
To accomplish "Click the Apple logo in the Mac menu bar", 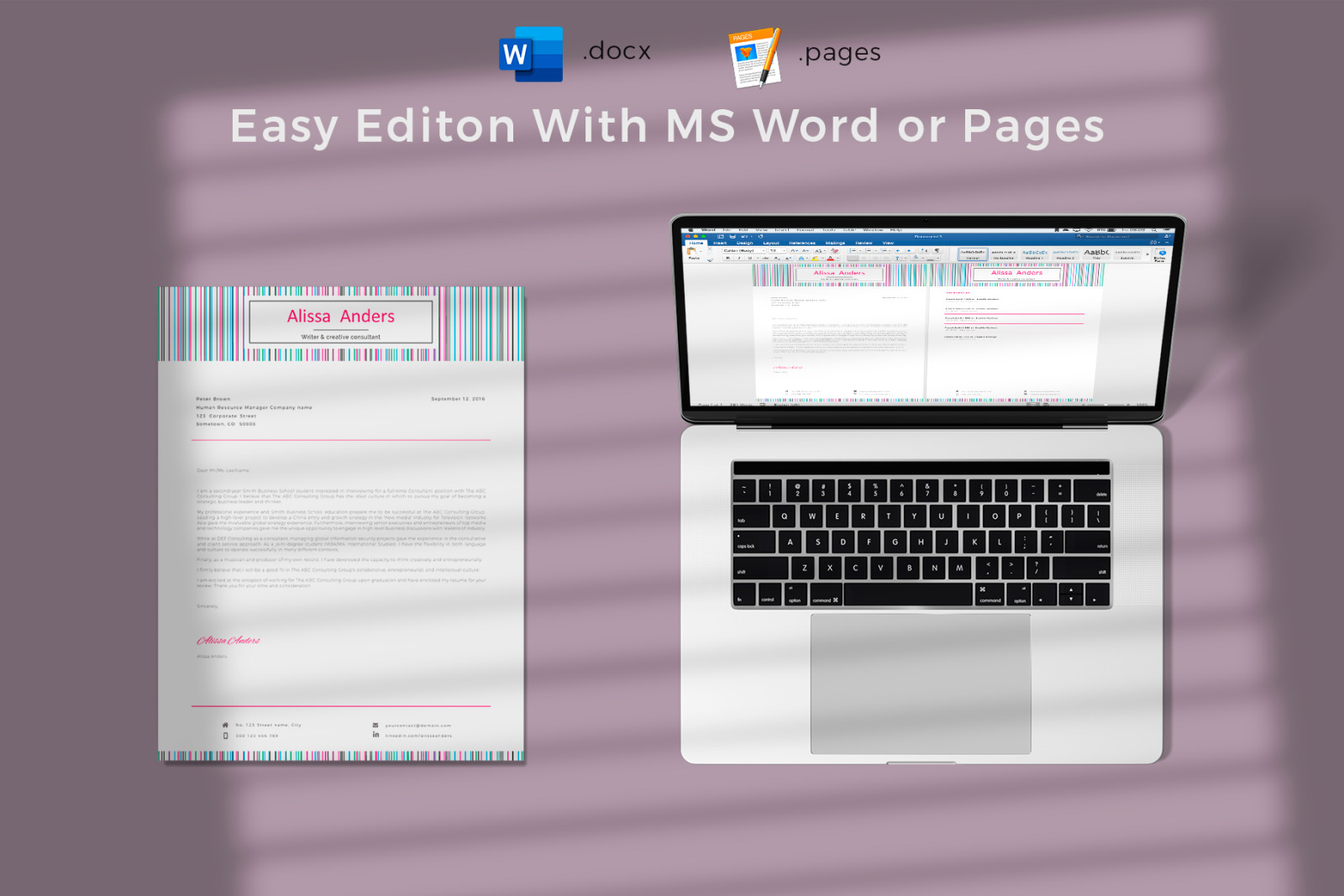I will (690, 230).
